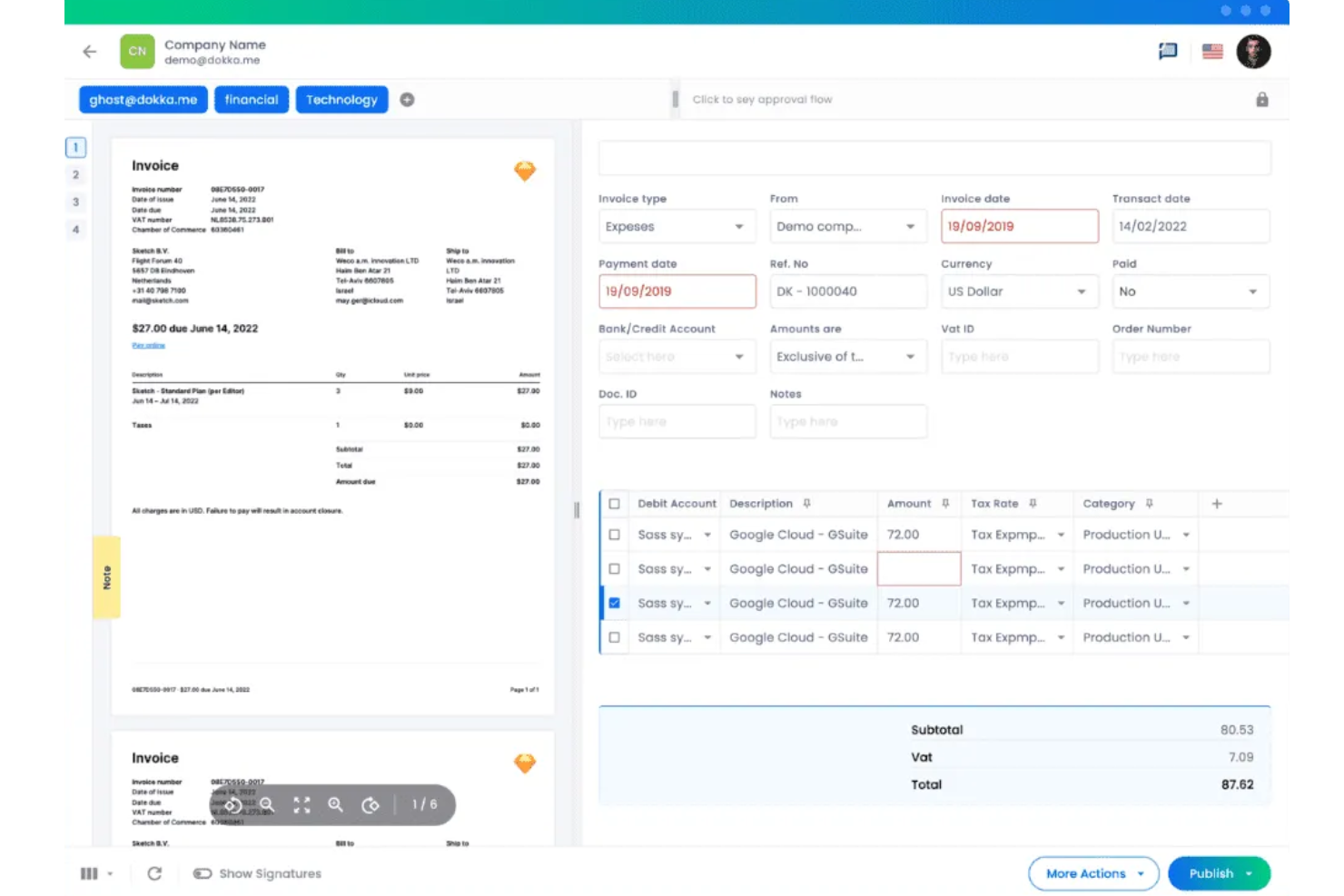Select the zoom in tool on the invoice viewer

[338, 804]
